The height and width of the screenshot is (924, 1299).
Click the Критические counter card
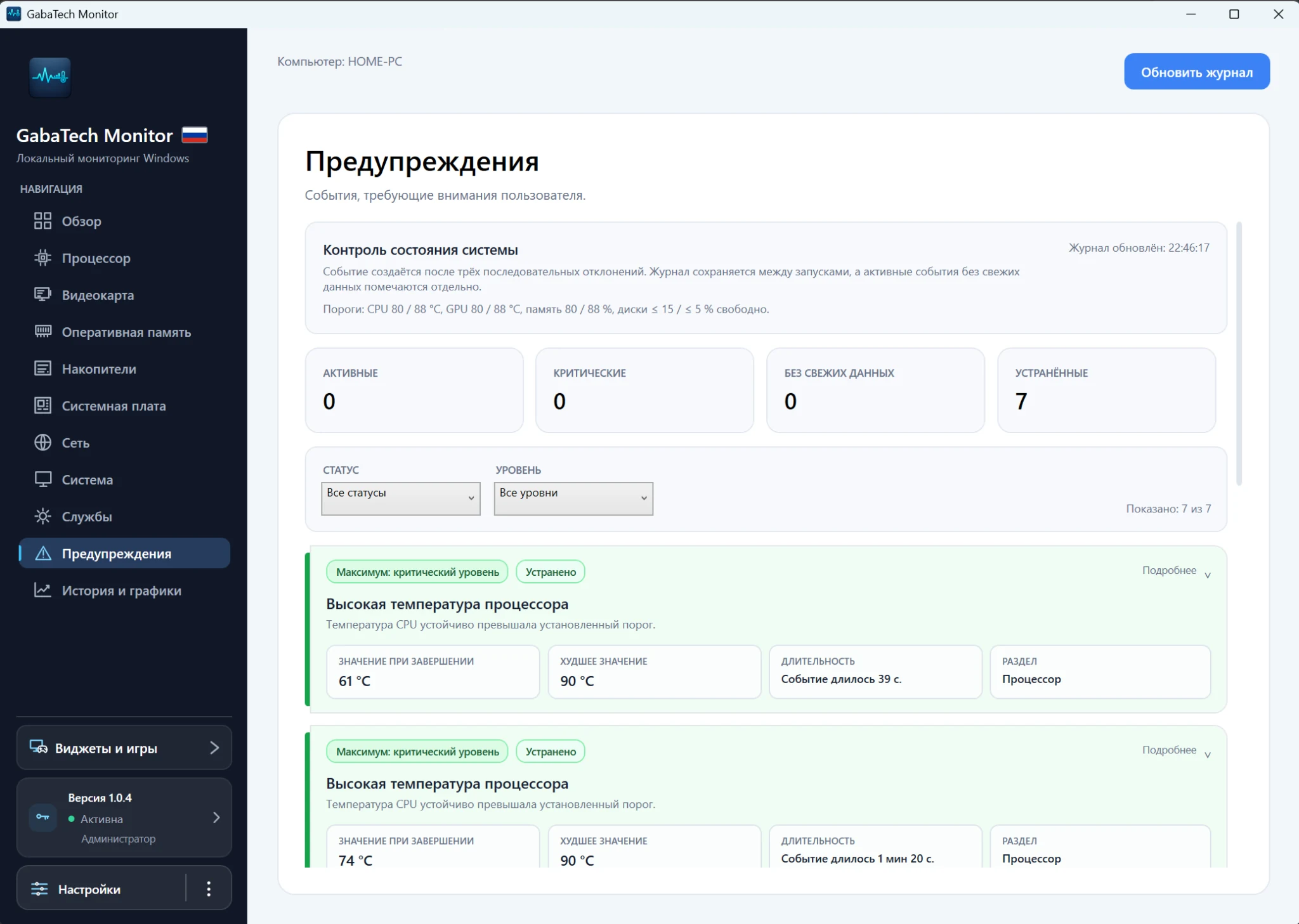tap(644, 389)
